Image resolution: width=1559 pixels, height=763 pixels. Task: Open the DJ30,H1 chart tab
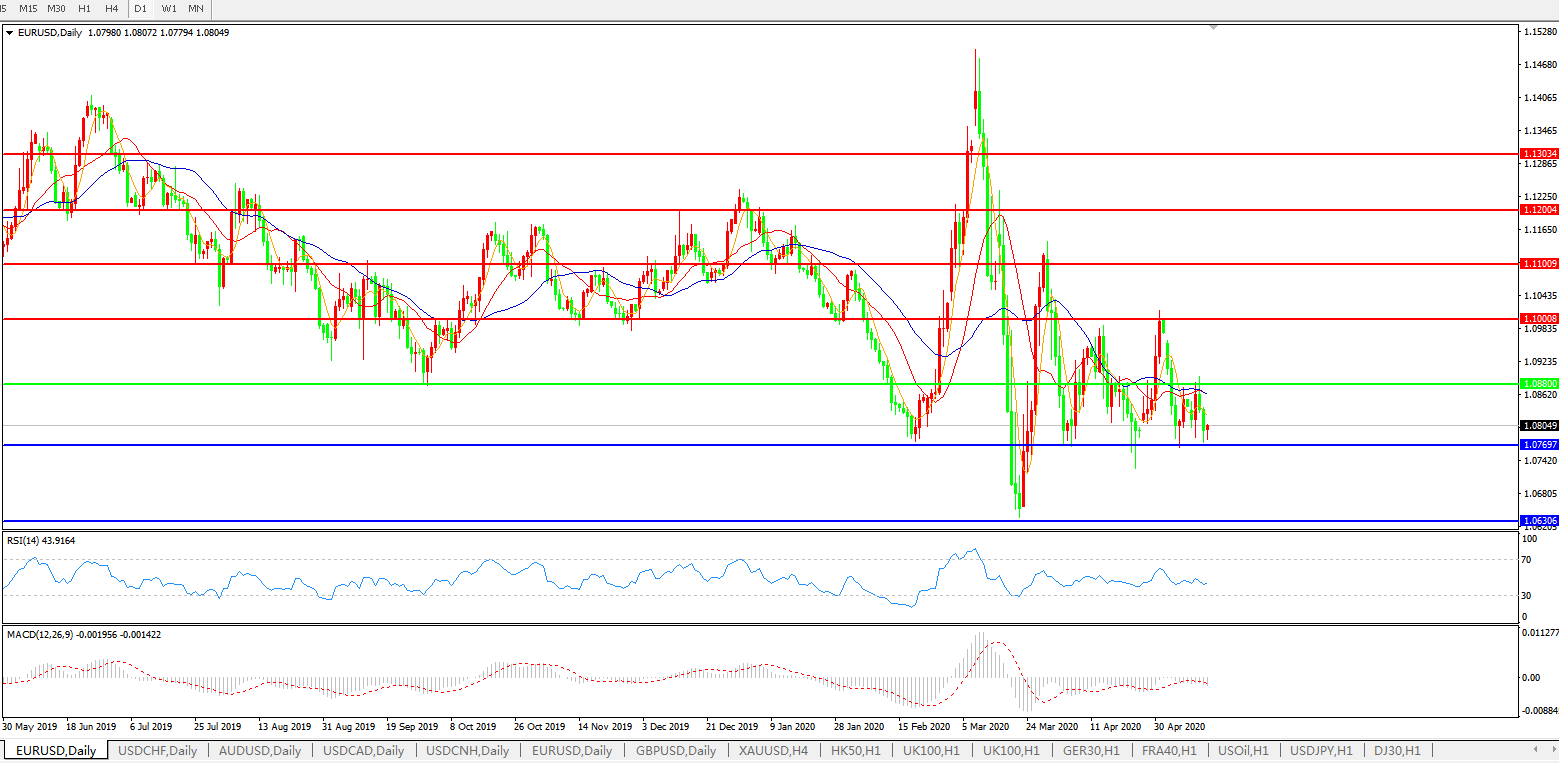pos(1396,750)
